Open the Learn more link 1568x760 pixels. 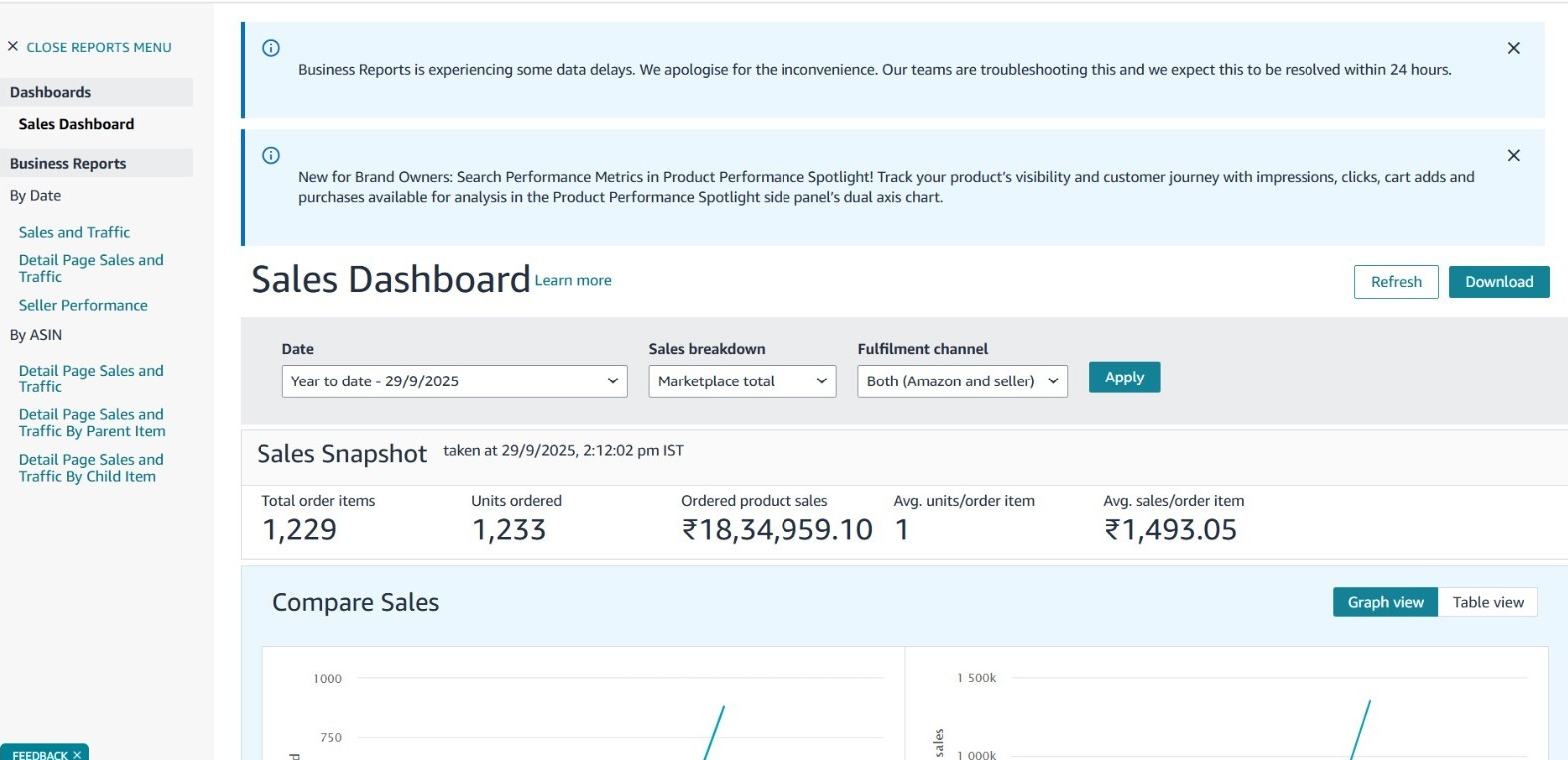(x=573, y=281)
